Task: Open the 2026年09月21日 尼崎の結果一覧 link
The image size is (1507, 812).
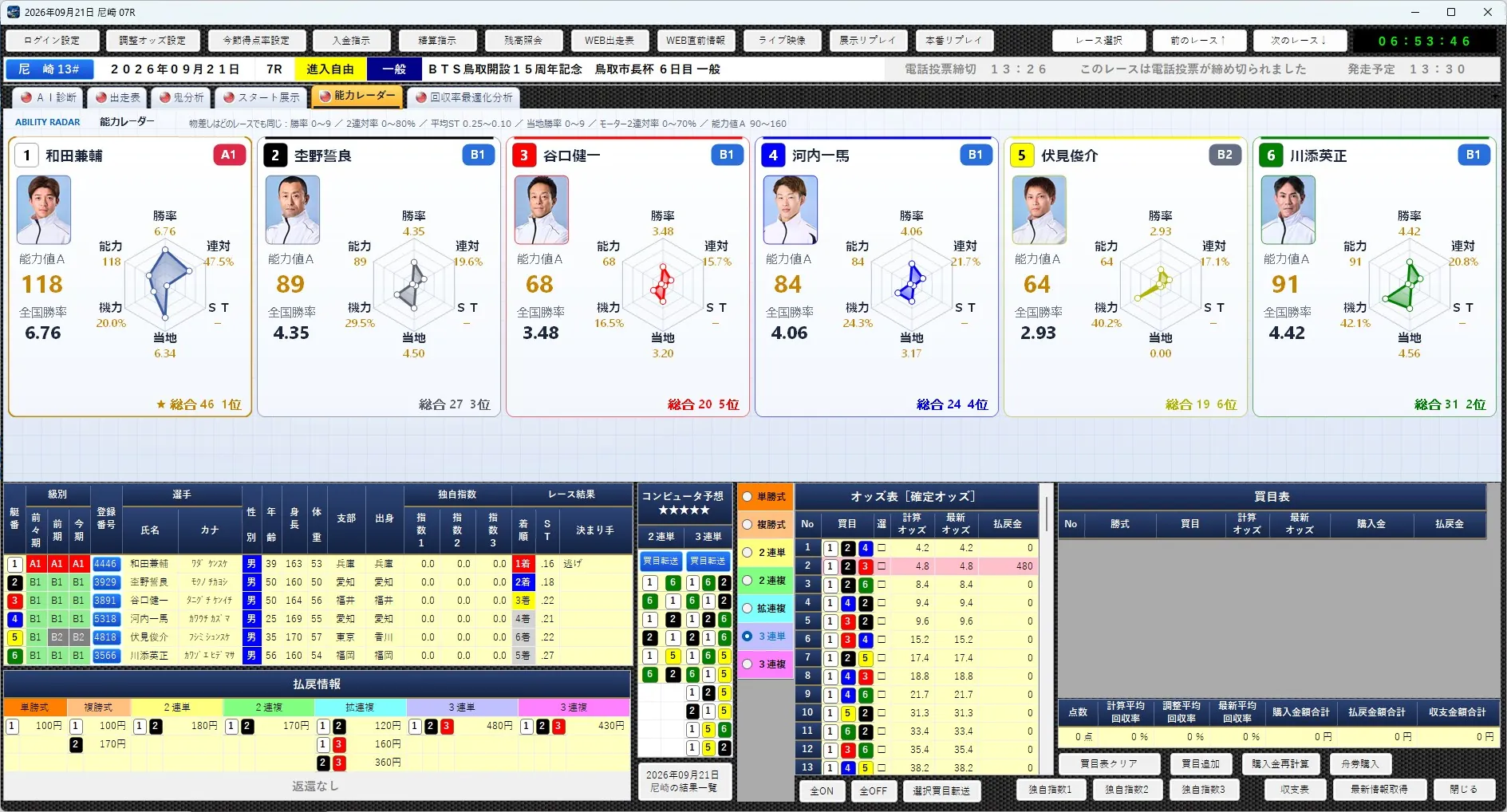Action: point(683,782)
